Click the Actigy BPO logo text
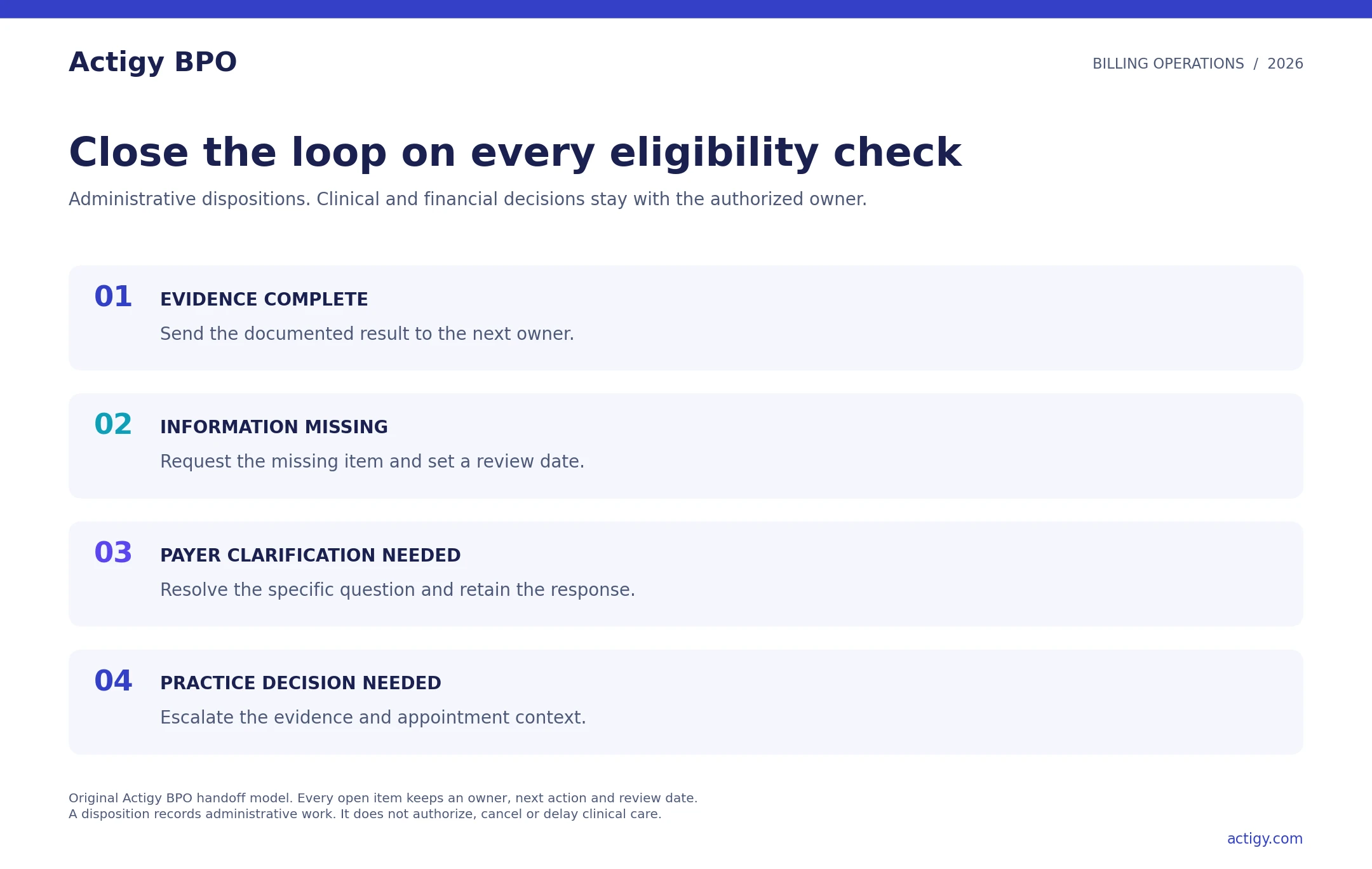The width and height of the screenshot is (1372, 869). [x=152, y=62]
